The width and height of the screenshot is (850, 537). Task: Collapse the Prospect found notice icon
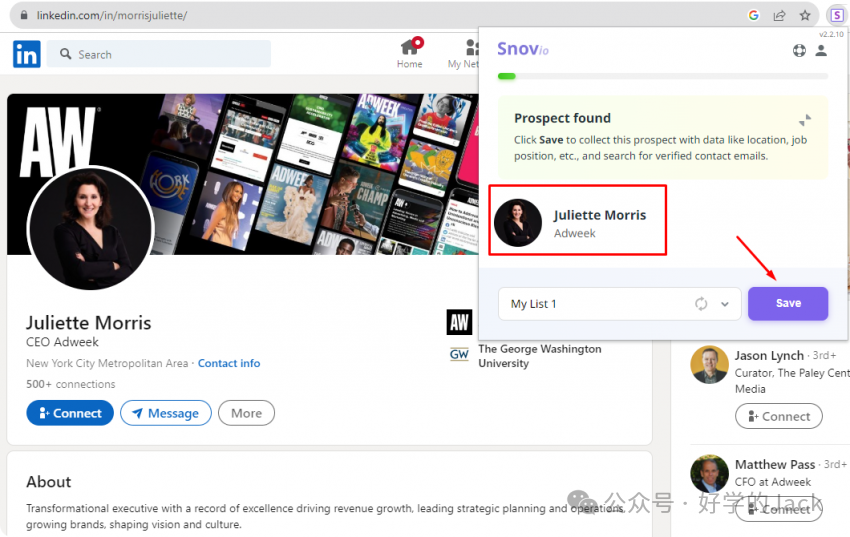point(805,120)
